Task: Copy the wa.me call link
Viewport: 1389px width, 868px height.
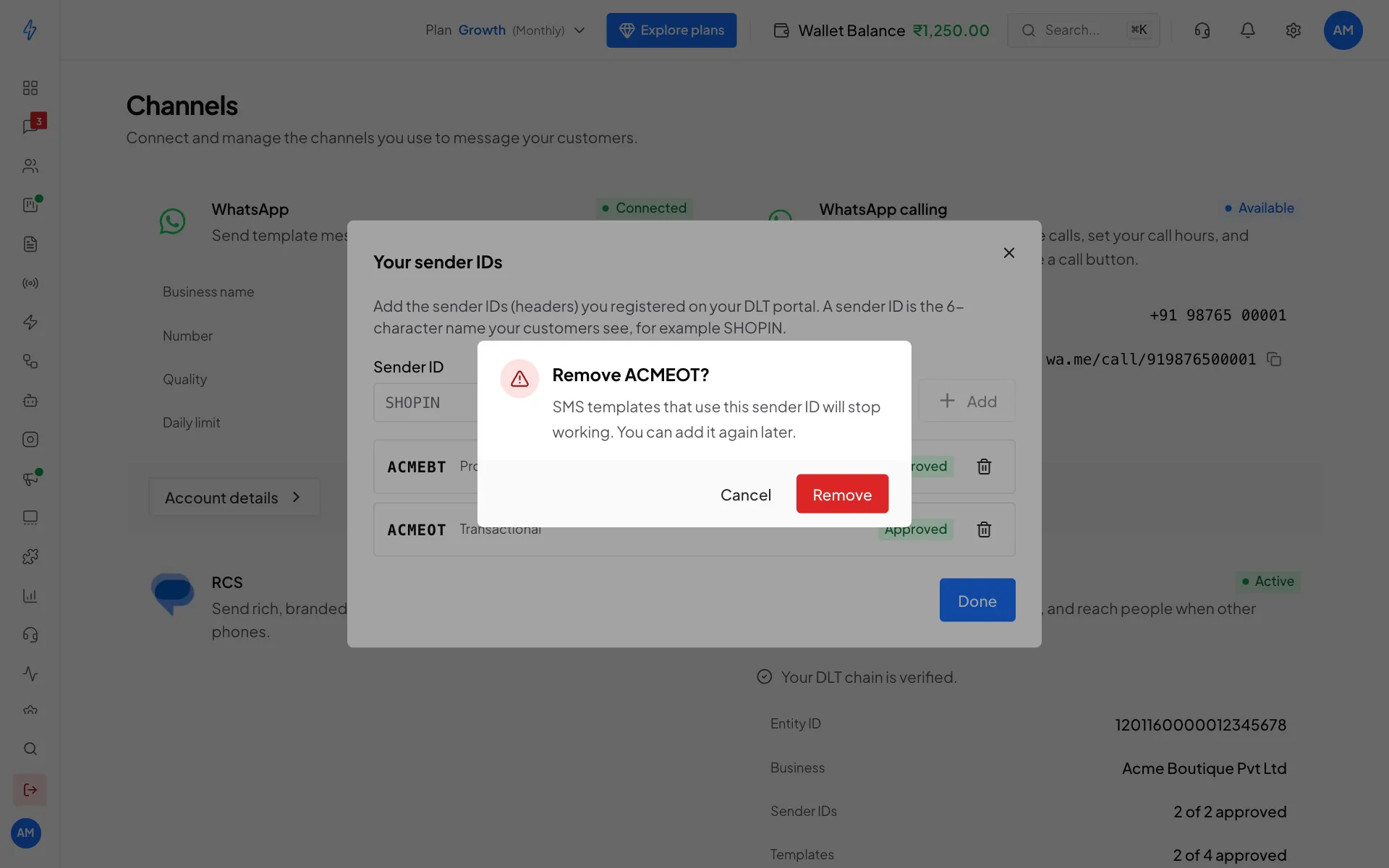Action: [x=1275, y=359]
